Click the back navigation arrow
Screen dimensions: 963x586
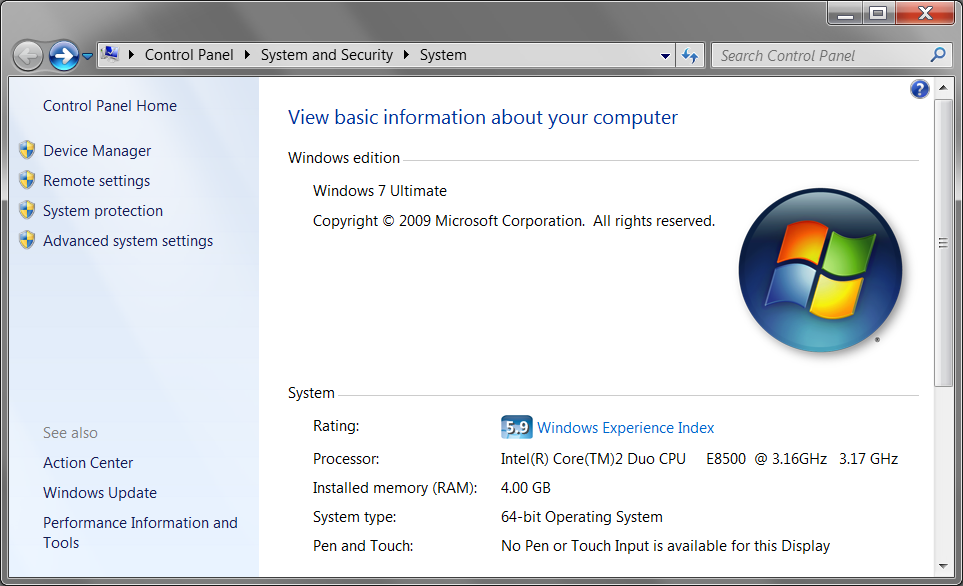[28, 55]
